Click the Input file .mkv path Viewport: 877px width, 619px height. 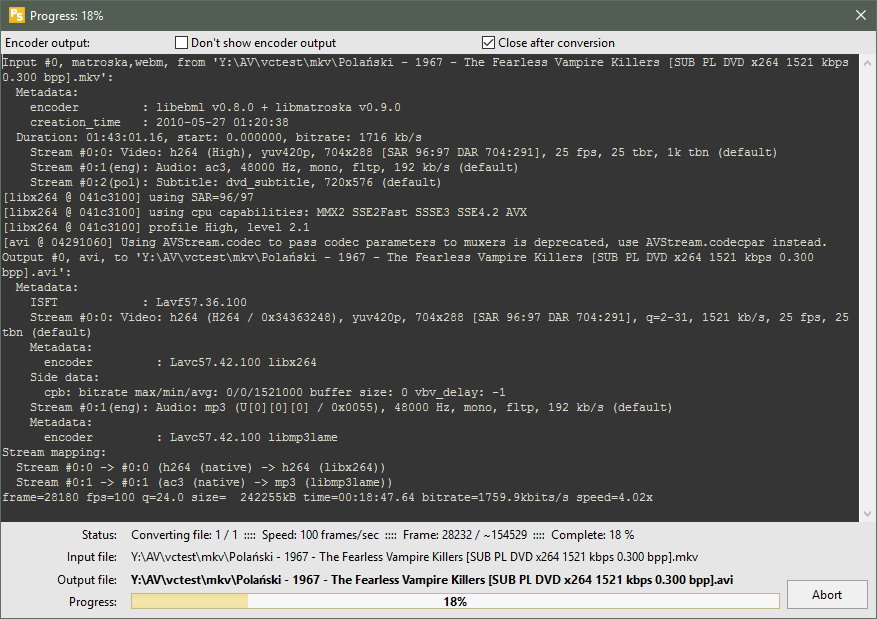pos(414,557)
